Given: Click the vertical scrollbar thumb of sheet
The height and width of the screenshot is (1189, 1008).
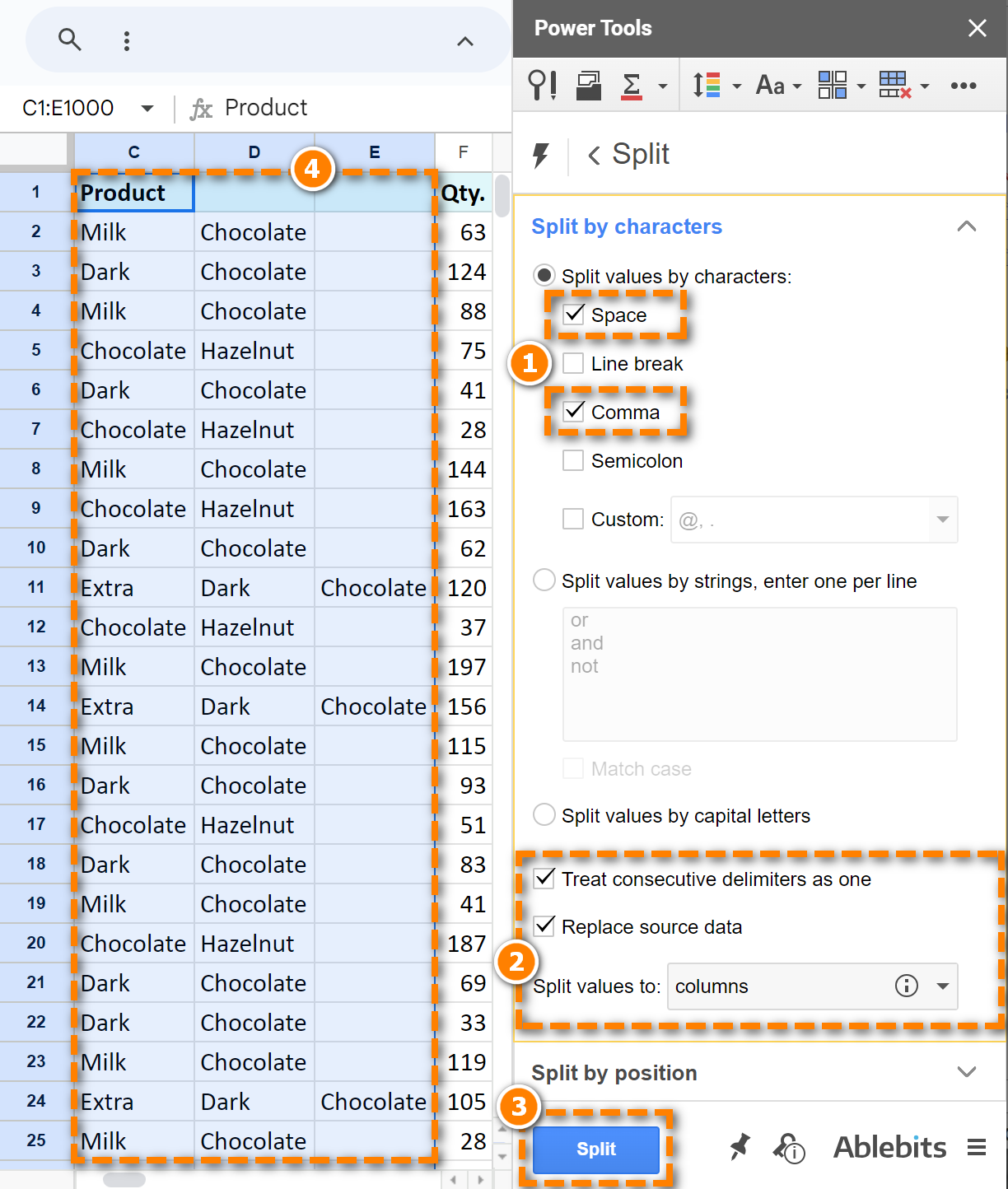Looking at the screenshot, I should click(x=502, y=195).
